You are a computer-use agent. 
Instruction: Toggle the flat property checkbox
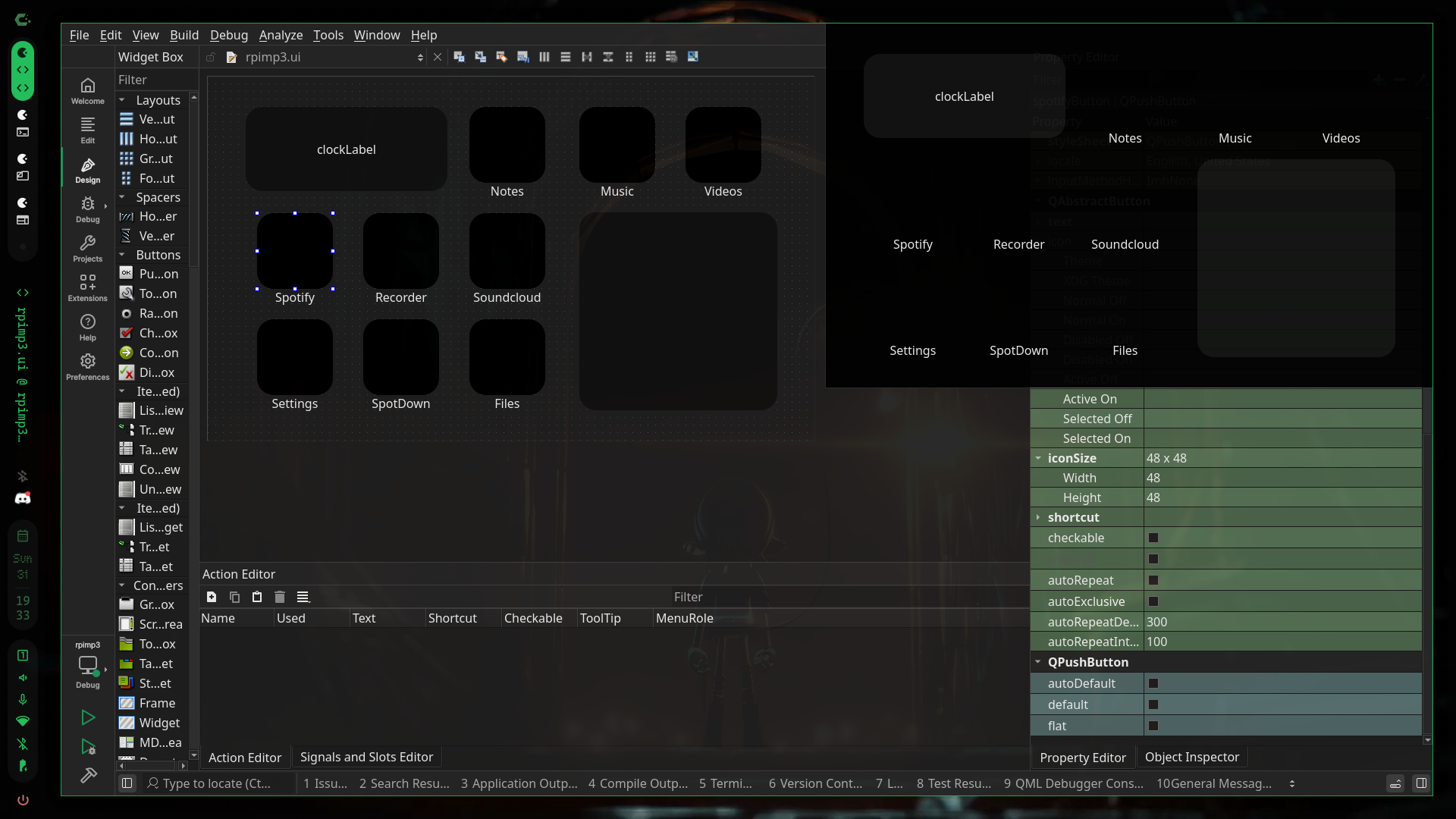(1153, 726)
